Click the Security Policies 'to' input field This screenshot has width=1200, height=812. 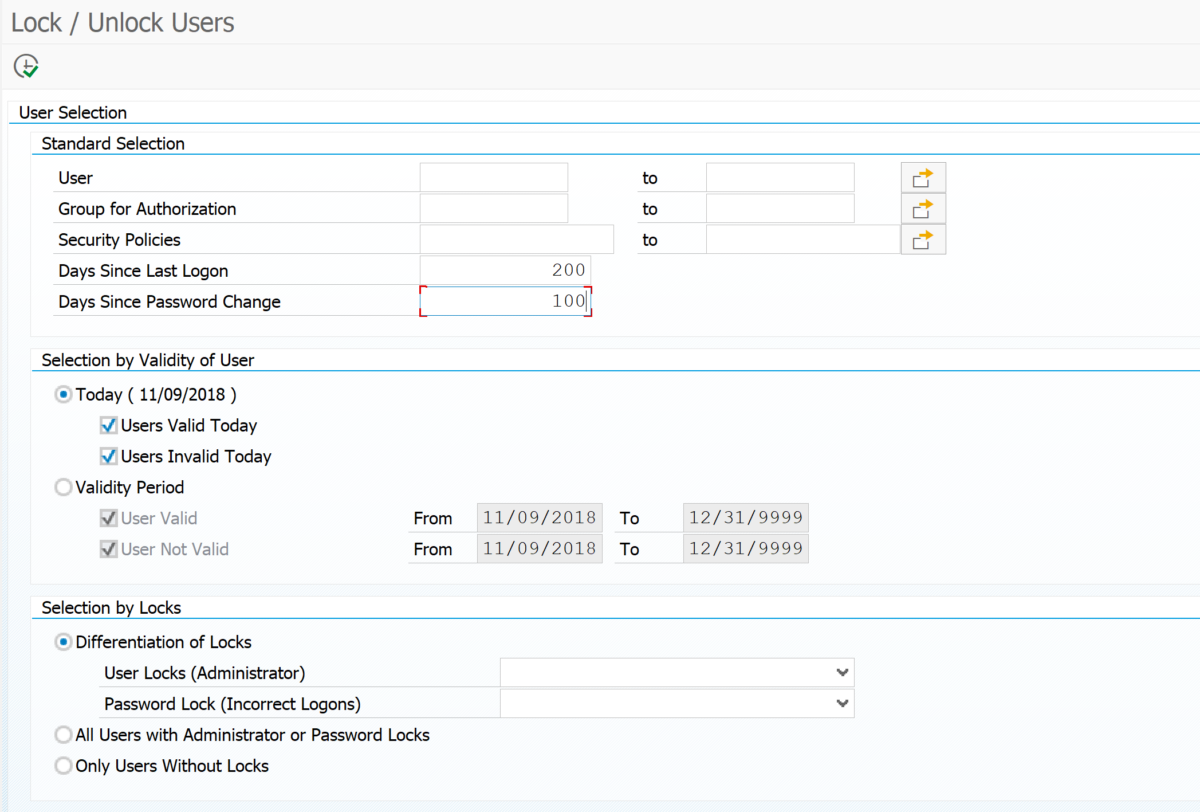coord(802,240)
